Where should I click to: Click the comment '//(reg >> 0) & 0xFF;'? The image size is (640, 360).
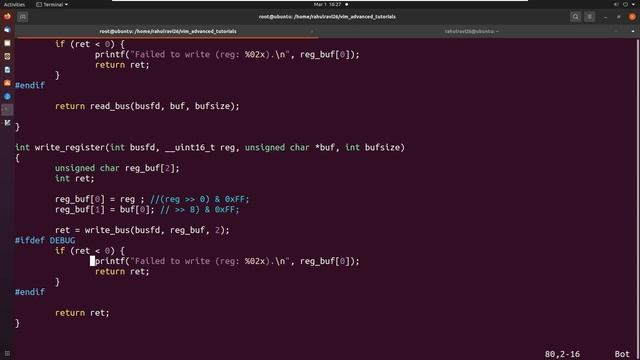(x=200, y=199)
